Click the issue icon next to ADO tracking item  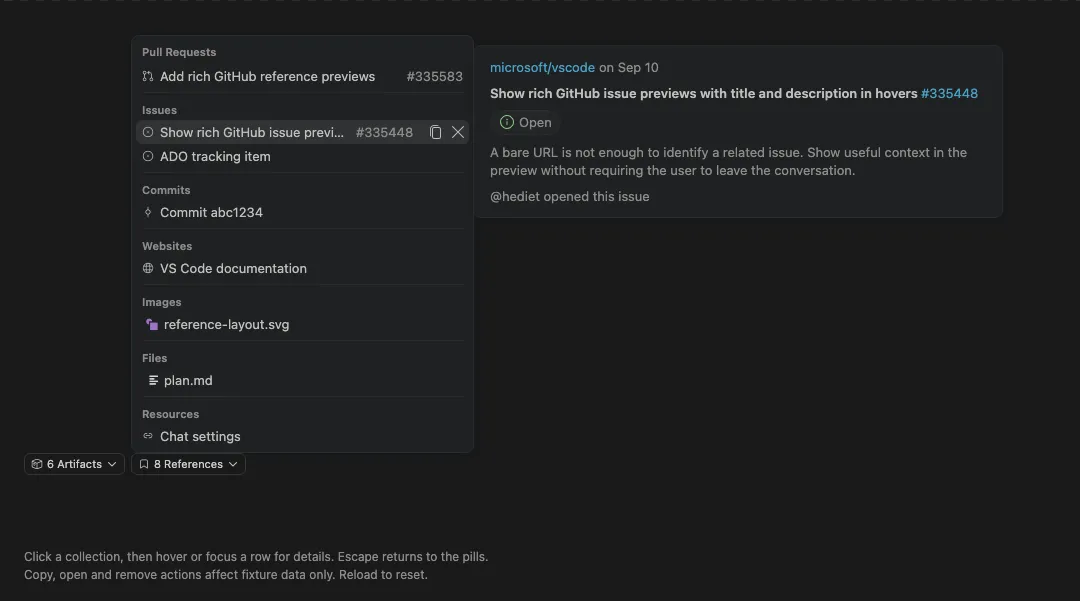coord(147,156)
